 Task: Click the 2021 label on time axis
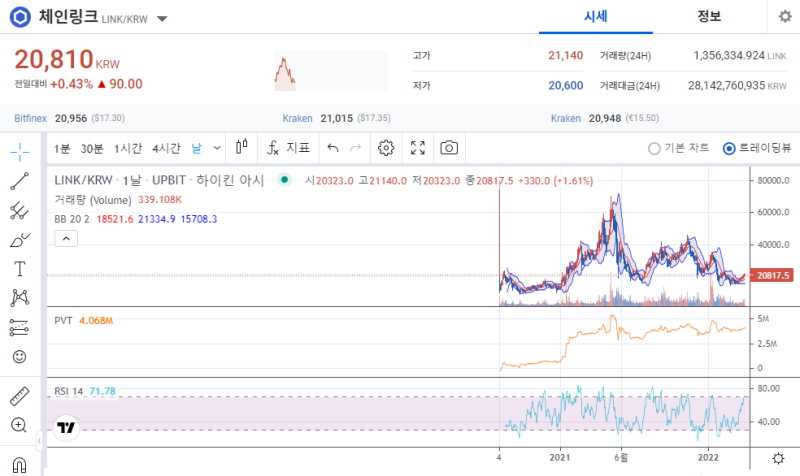tap(560, 458)
